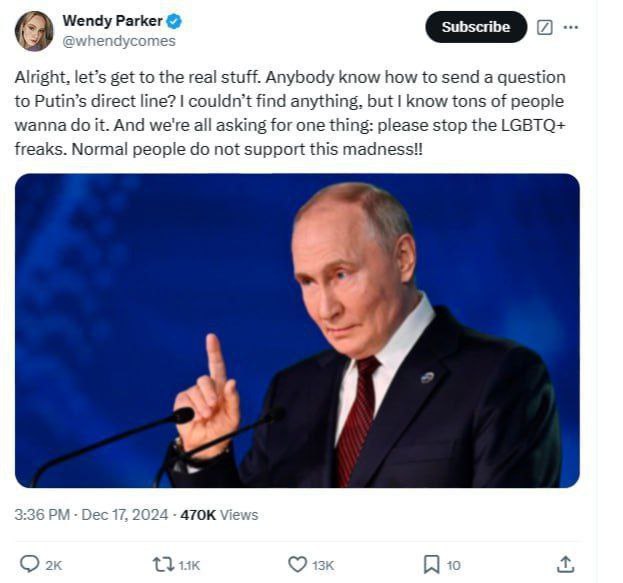
Task: Open Wendy Parker's profile avatar picture
Action: pyautogui.click(x=34, y=31)
